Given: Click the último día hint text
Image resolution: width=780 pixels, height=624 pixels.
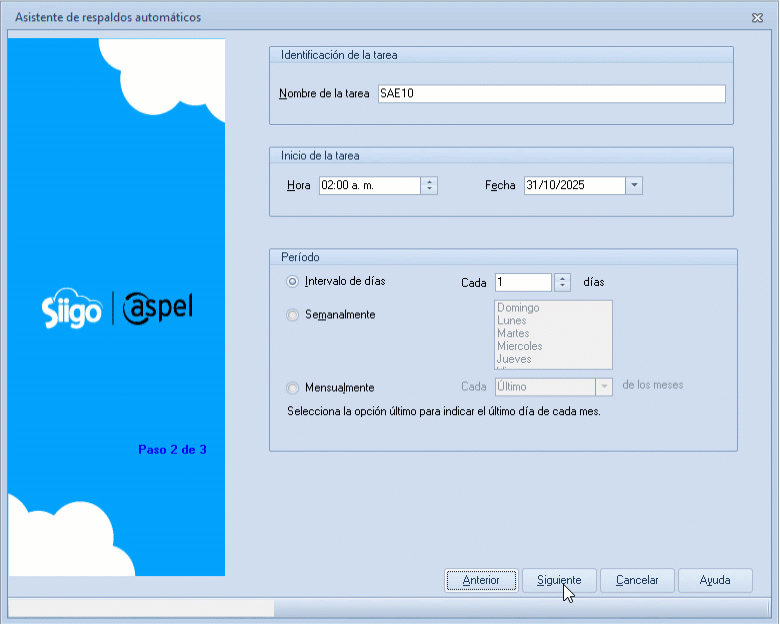Looking at the screenshot, I should point(444,412).
